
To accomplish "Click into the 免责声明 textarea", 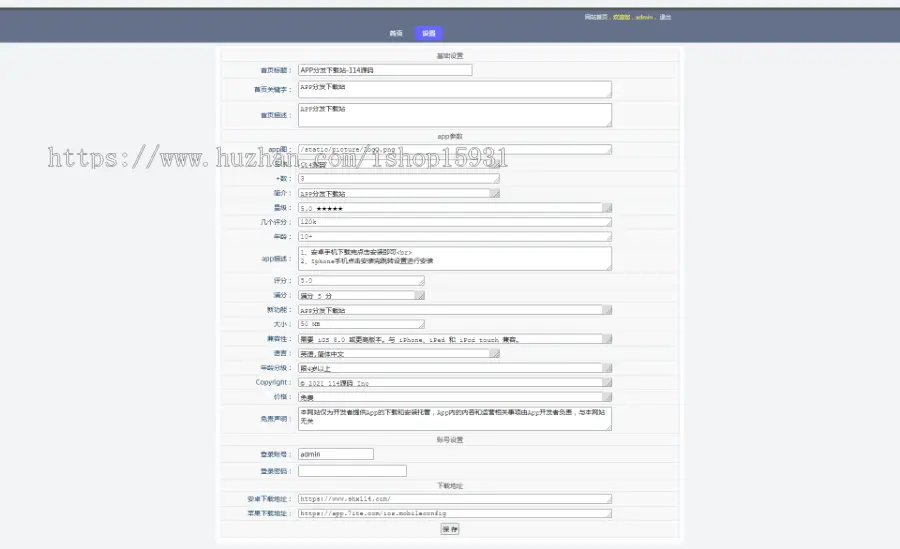I will coord(455,419).
